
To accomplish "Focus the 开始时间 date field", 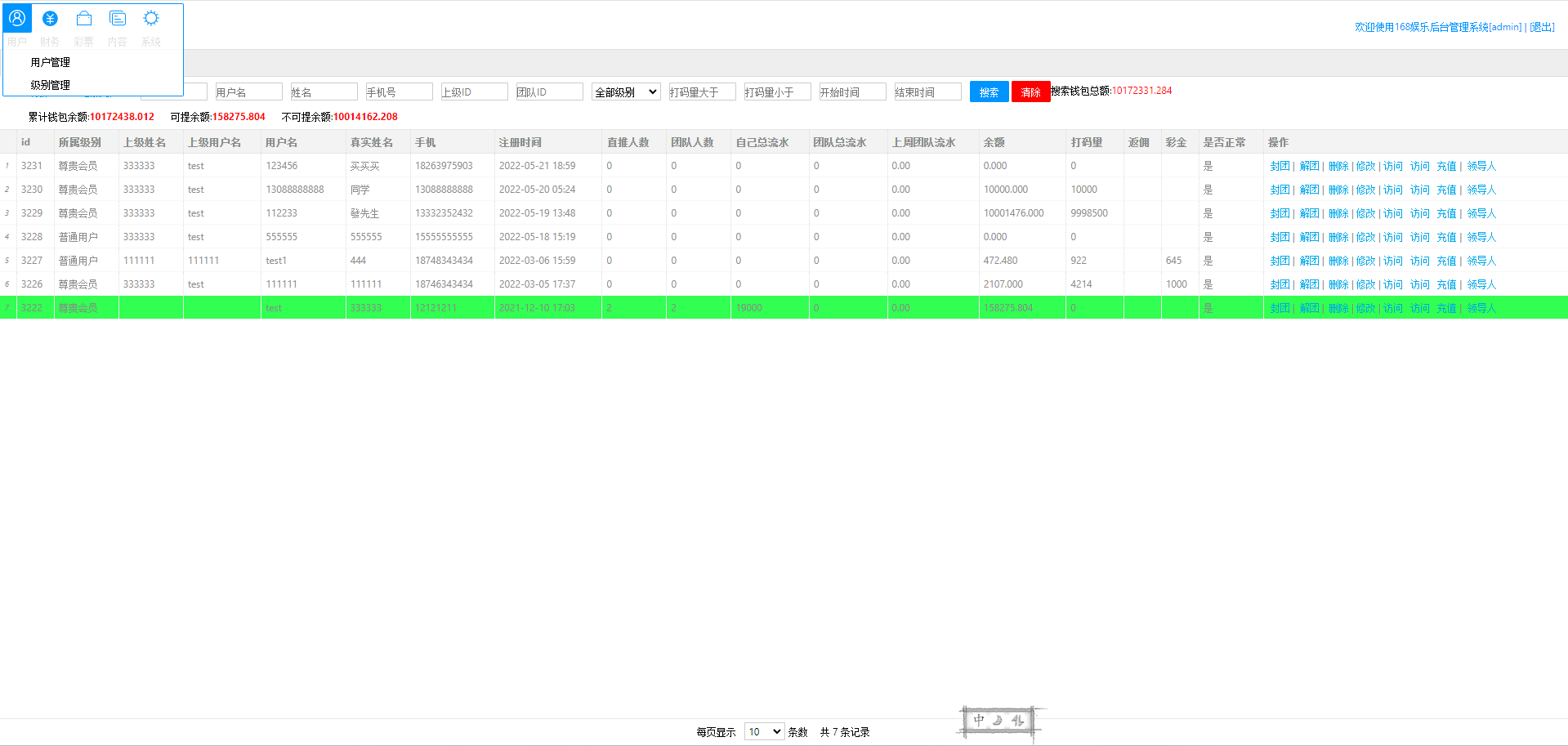I will 853,92.
